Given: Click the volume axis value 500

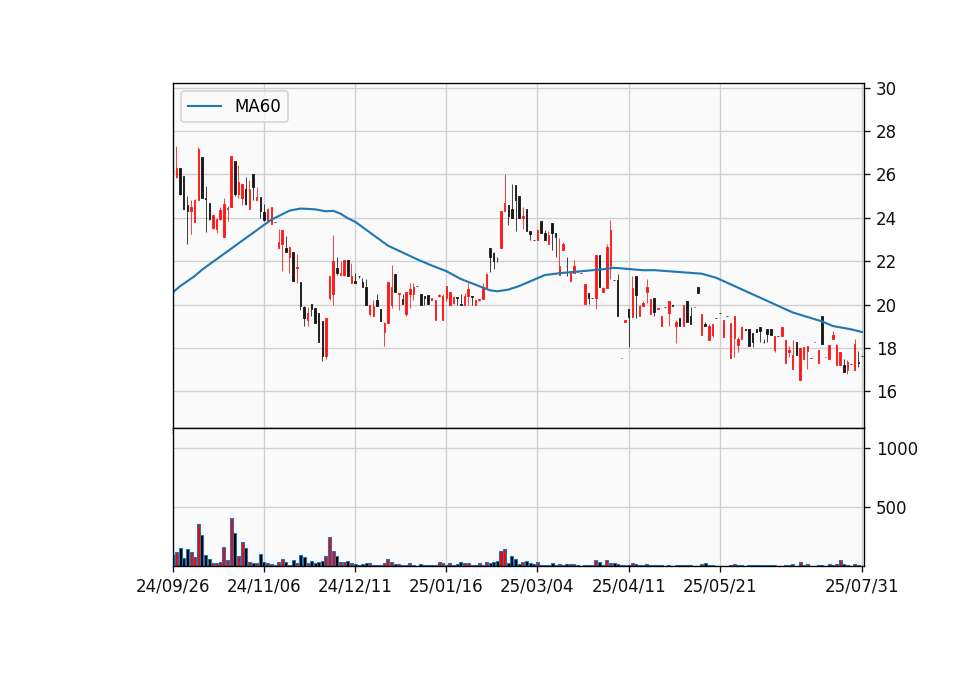Looking at the screenshot, I should pyautogui.click(x=891, y=508).
